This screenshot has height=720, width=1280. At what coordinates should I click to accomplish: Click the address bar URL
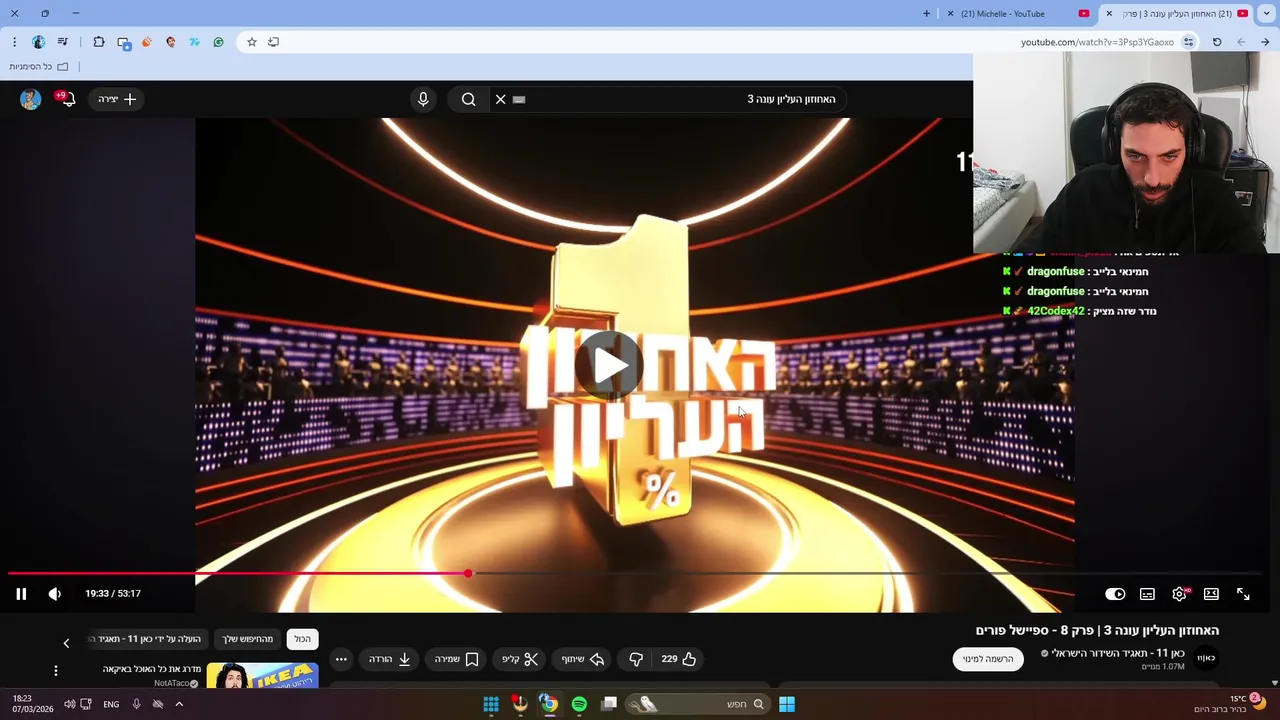(1097, 42)
